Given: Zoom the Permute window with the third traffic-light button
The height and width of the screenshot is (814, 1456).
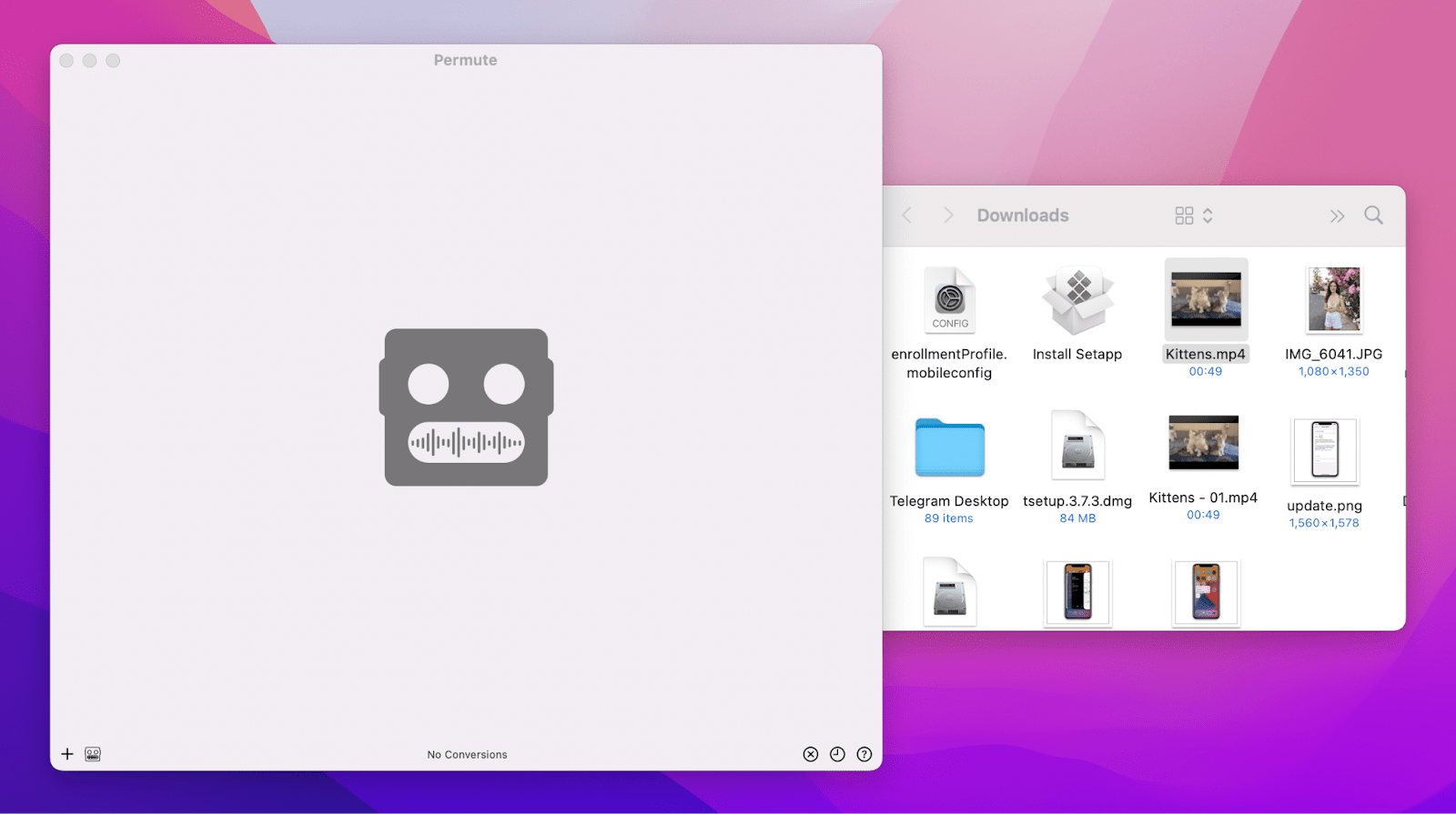Looking at the screenshot, I should coord(113,60).
